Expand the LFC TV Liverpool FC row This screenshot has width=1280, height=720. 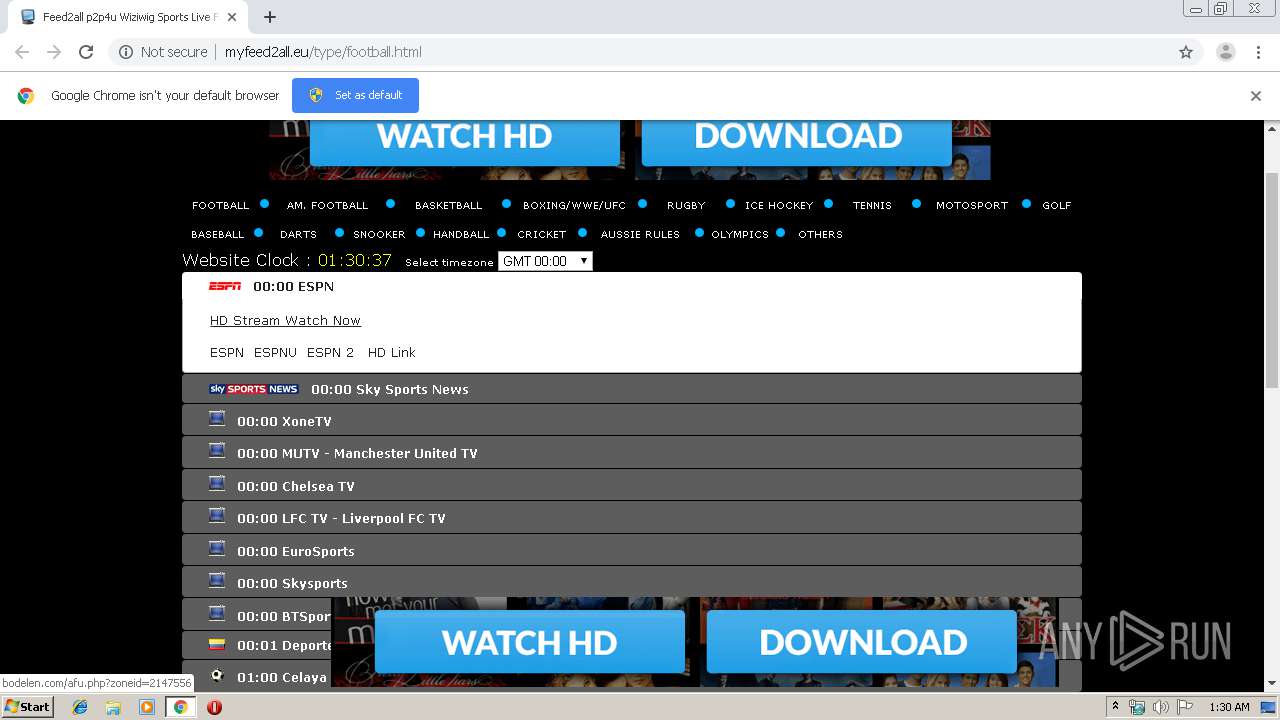(632, 518)
